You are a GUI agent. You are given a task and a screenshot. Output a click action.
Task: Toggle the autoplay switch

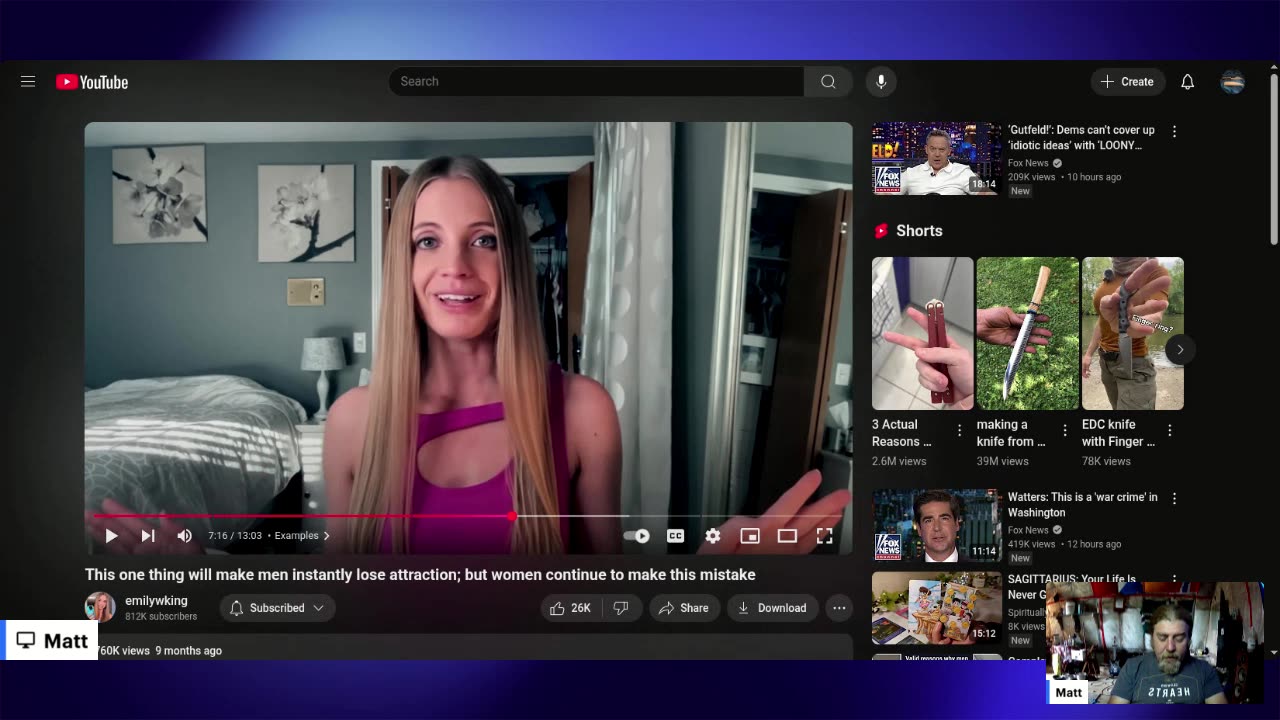click(637, 536)
